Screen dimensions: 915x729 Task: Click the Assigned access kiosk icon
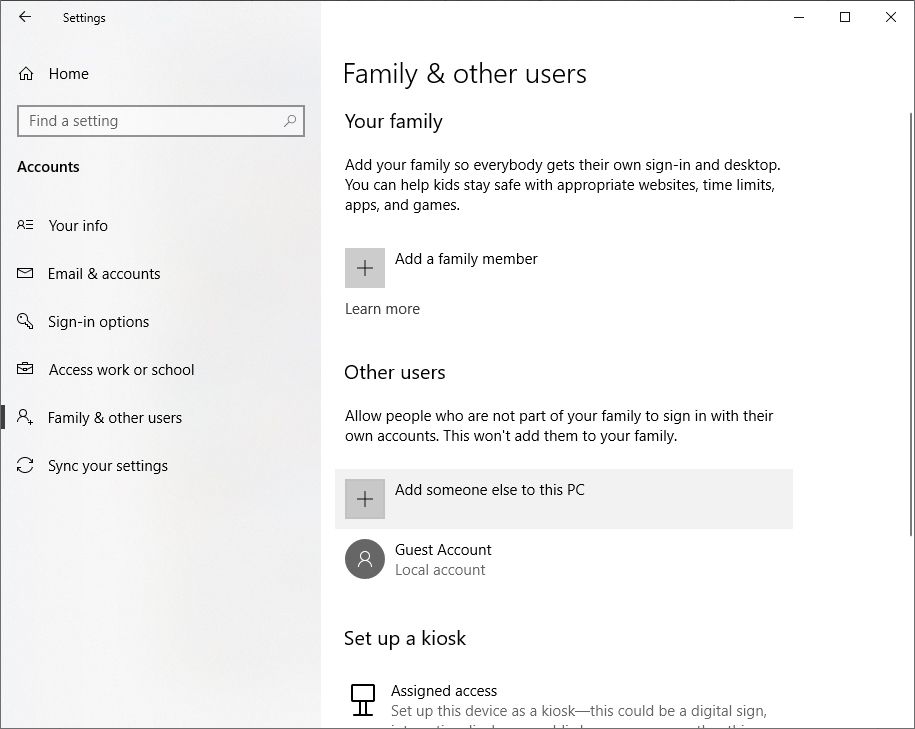pyautogui.click(x=362, y=699)
